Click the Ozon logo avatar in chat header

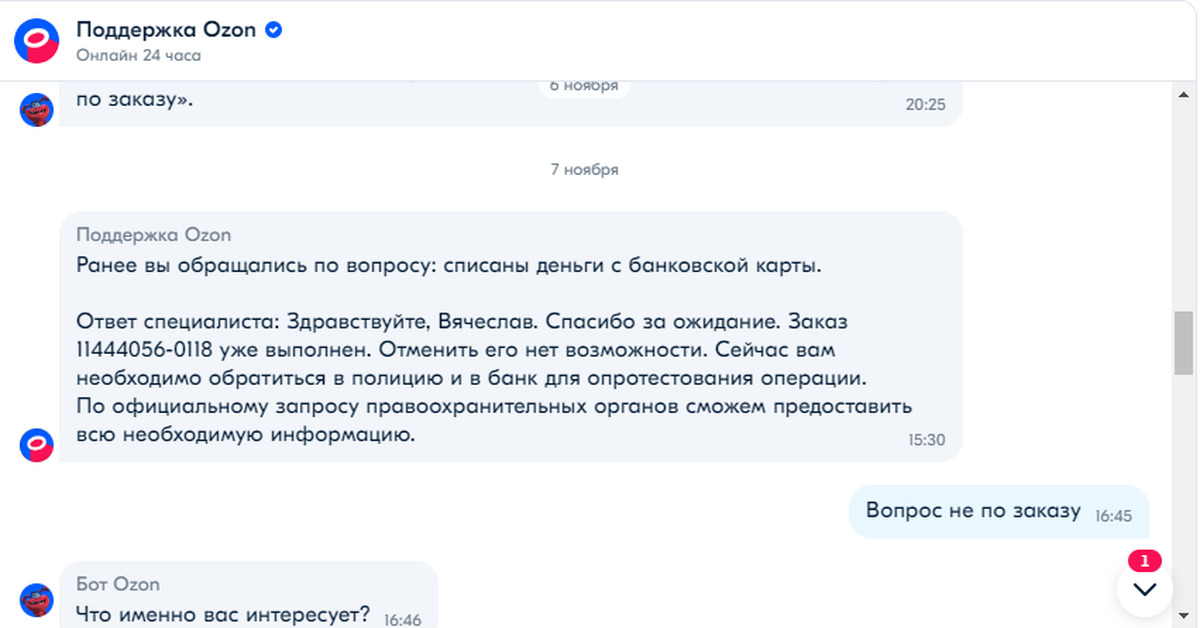tap(37, 40)
